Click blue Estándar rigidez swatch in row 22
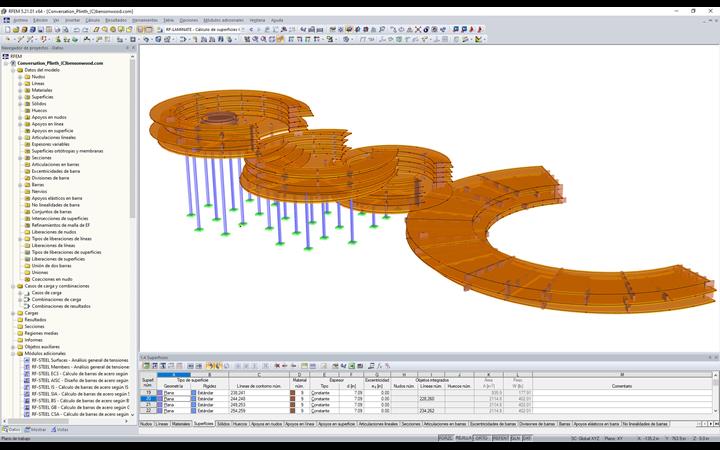Image resolution: width=720 pixels, height=450 pixels. pos(193,411)
